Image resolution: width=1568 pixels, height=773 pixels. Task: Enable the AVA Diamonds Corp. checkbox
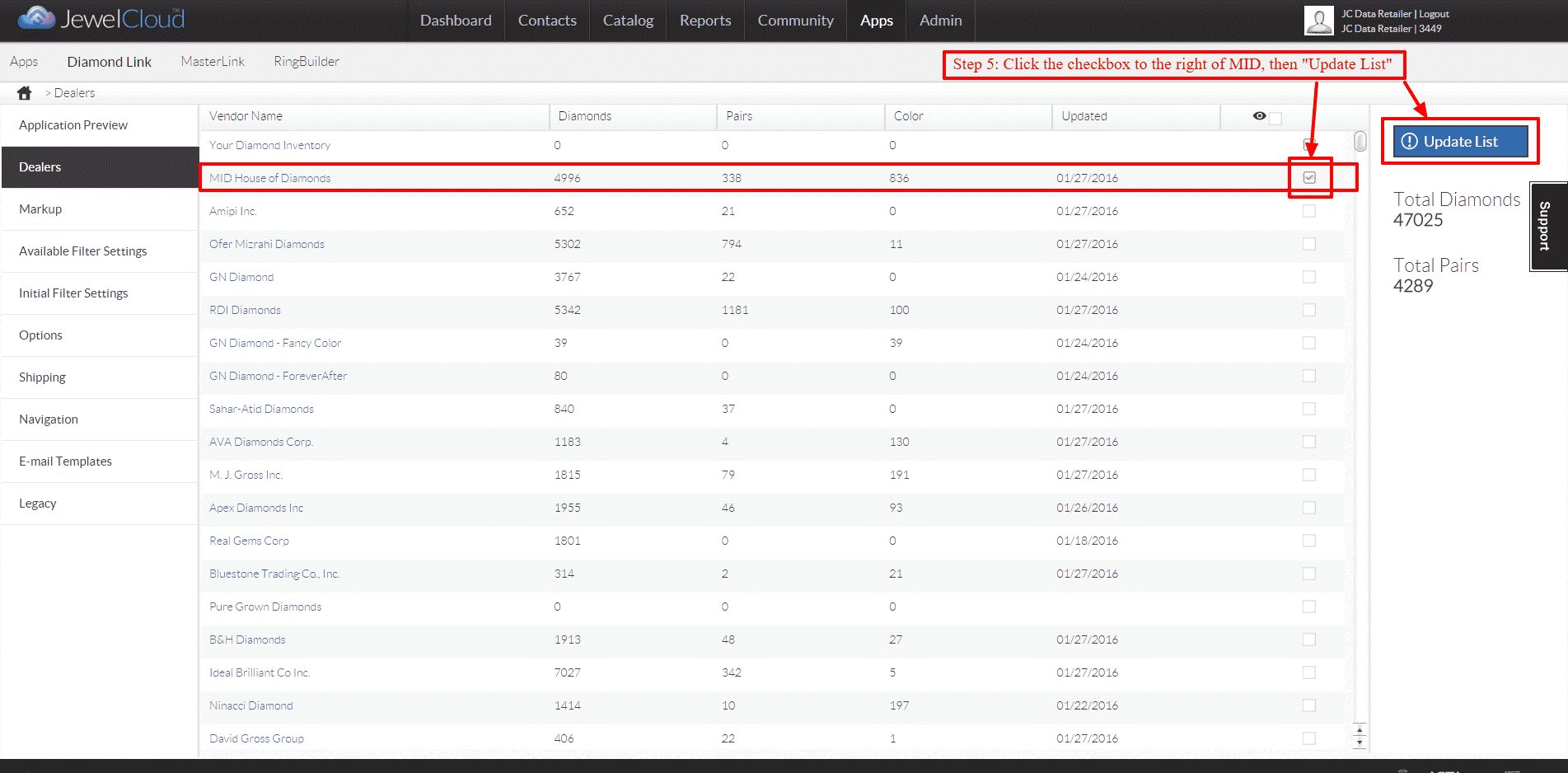[1309, 442]
